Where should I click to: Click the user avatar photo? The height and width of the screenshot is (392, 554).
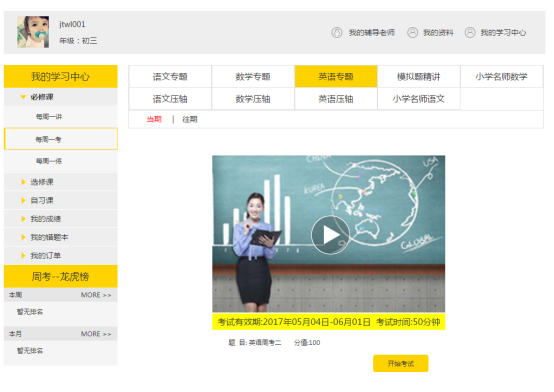(33, 32)
